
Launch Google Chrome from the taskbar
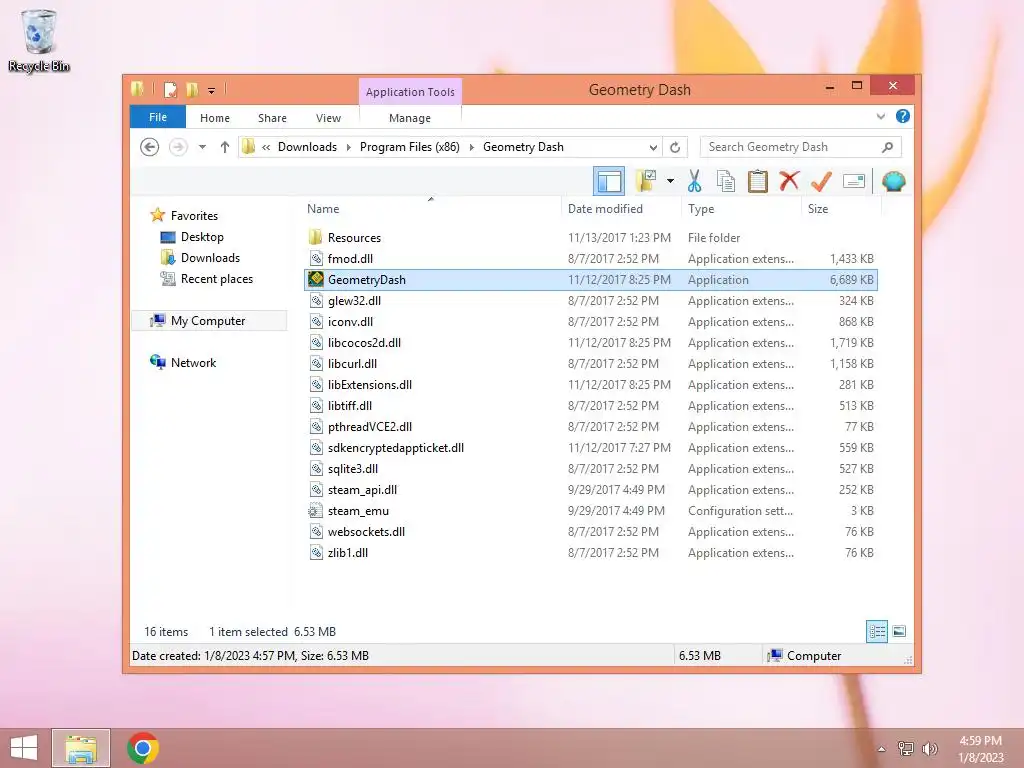143,748
